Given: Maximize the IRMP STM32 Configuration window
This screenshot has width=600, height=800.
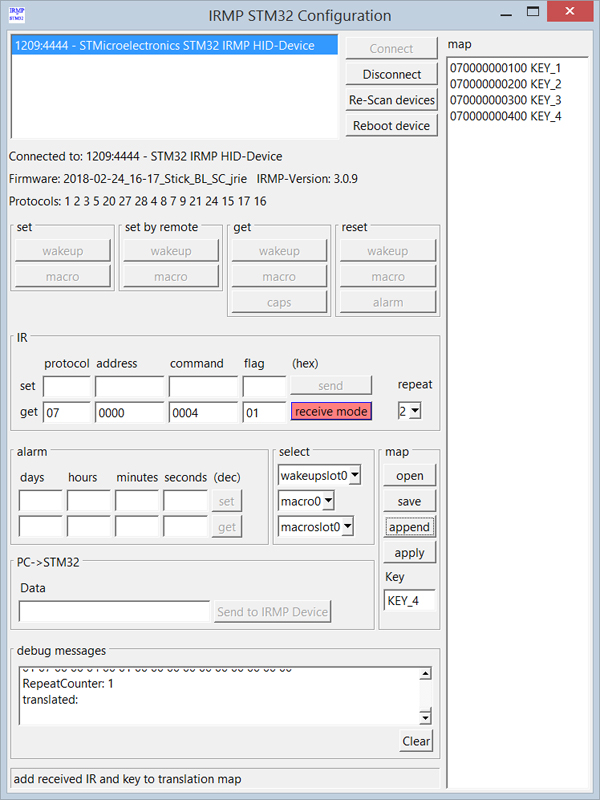Looking at the screenshot, I should click(x=533, y=12).
